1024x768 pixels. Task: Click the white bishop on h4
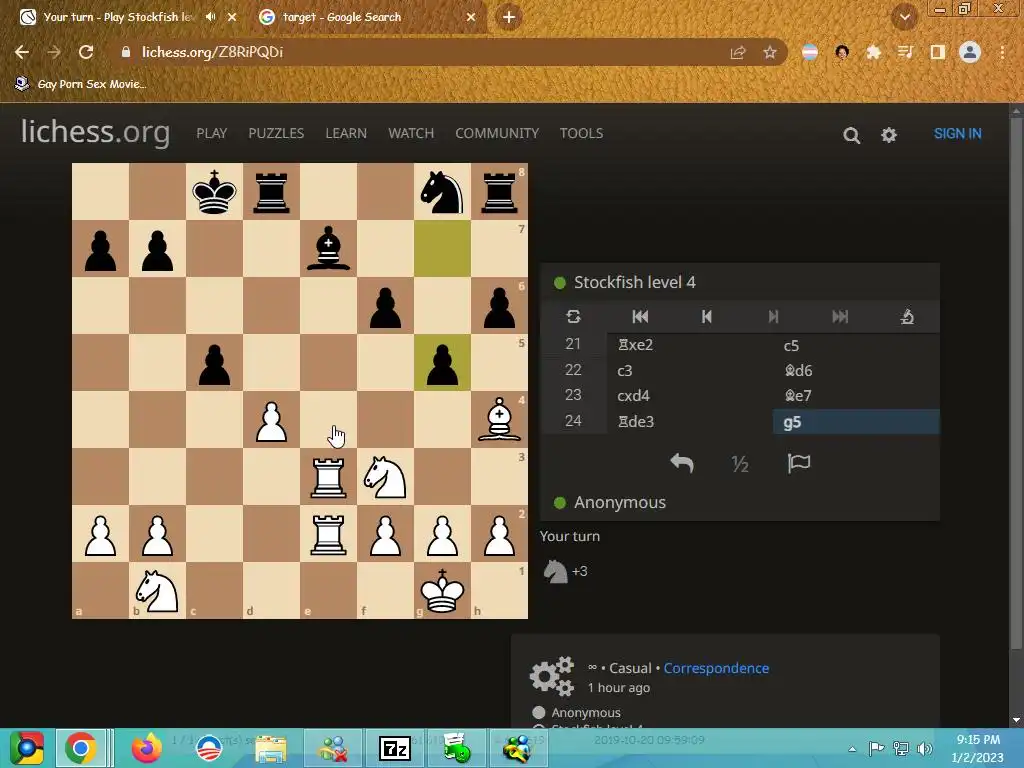point(500,419)
